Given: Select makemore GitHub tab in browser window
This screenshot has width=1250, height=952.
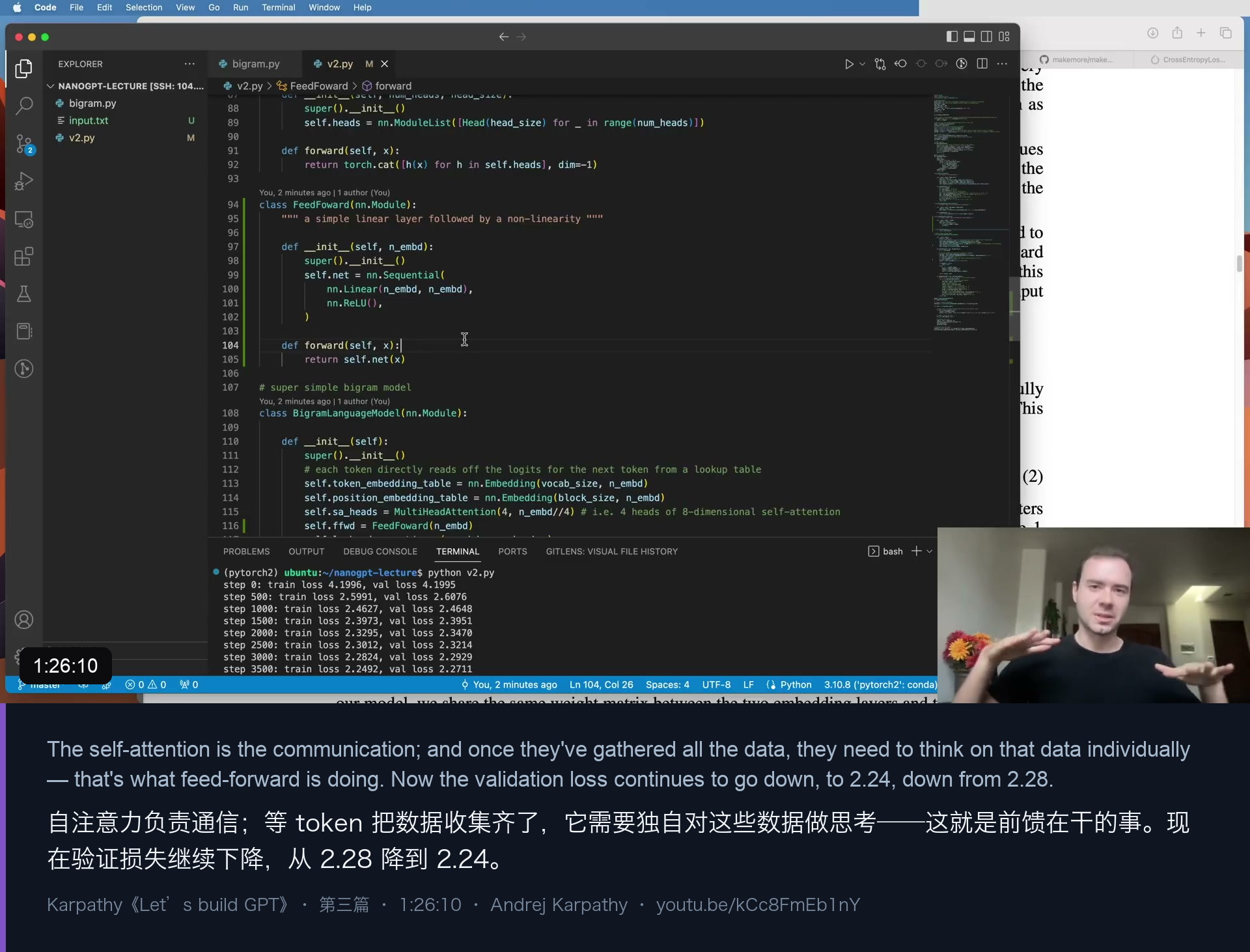Looking at the screenshot, I should 1076,59.
